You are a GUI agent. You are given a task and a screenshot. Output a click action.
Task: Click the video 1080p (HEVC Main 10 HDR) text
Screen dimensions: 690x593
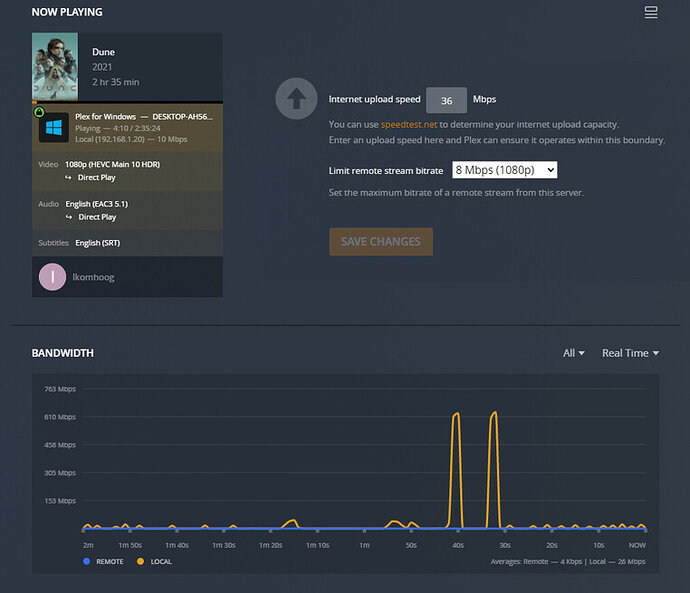(112, 165)
